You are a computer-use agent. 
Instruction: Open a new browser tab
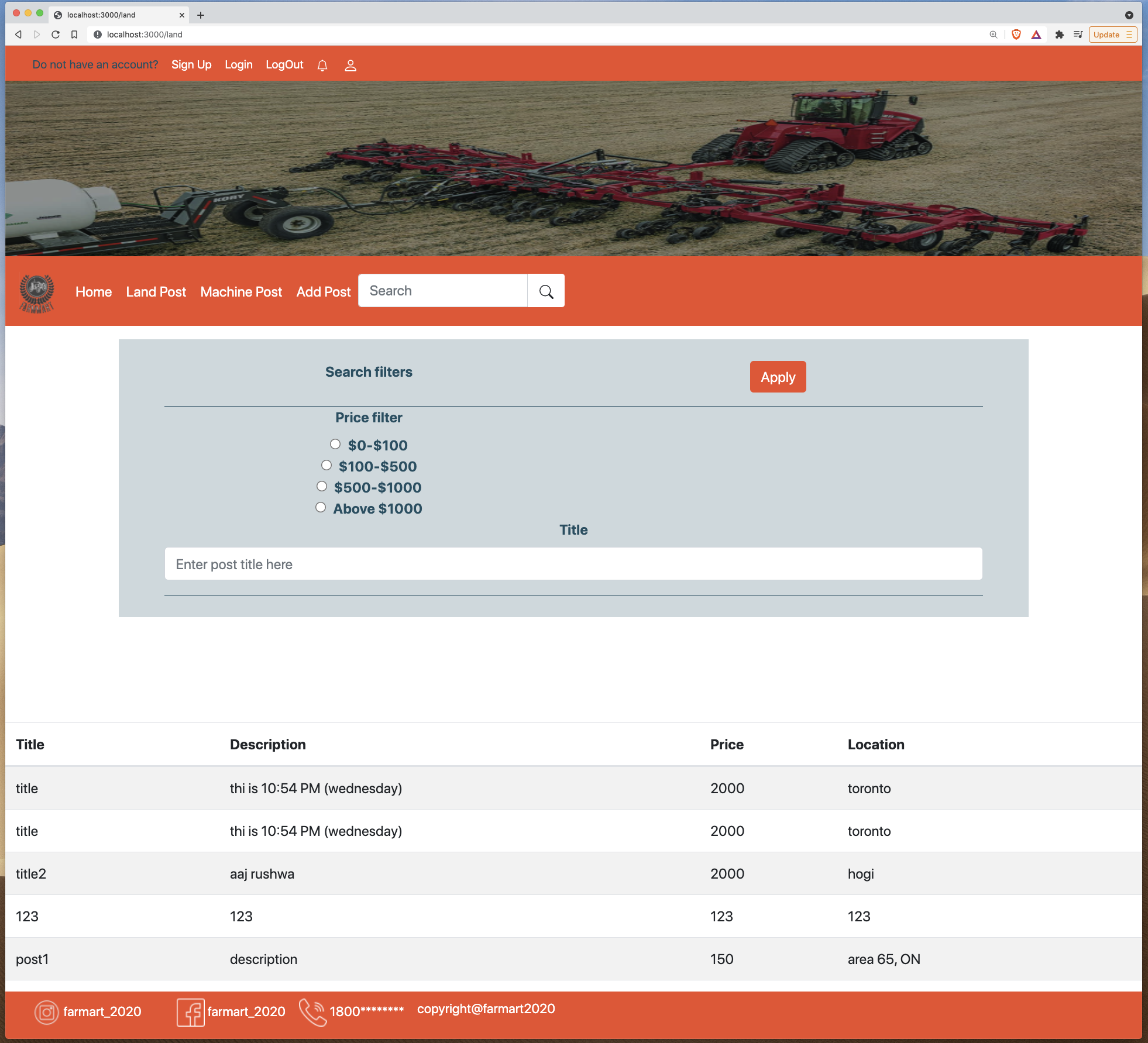[201, 15]
